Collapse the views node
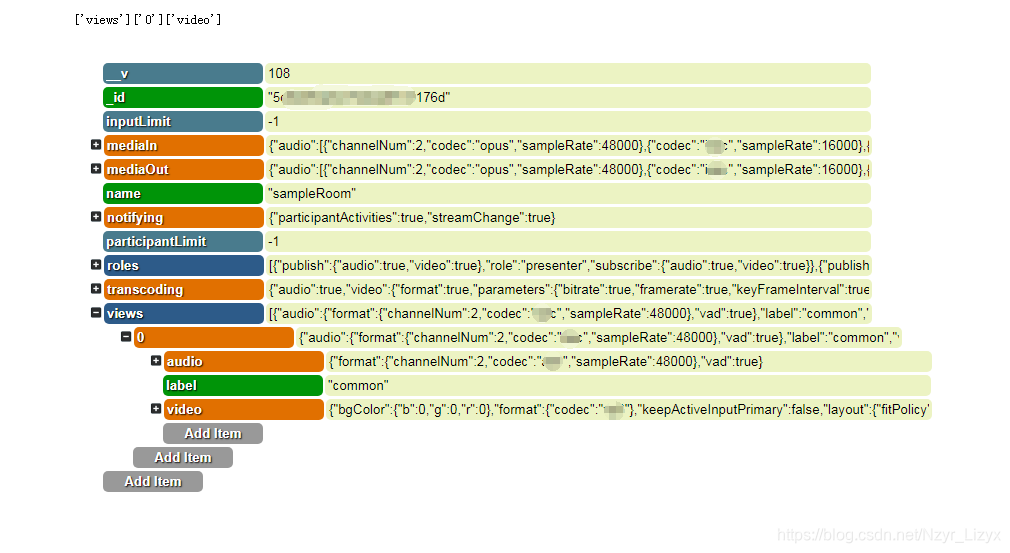The width and height of the screenshot is (1010, 553). point(96,313)
